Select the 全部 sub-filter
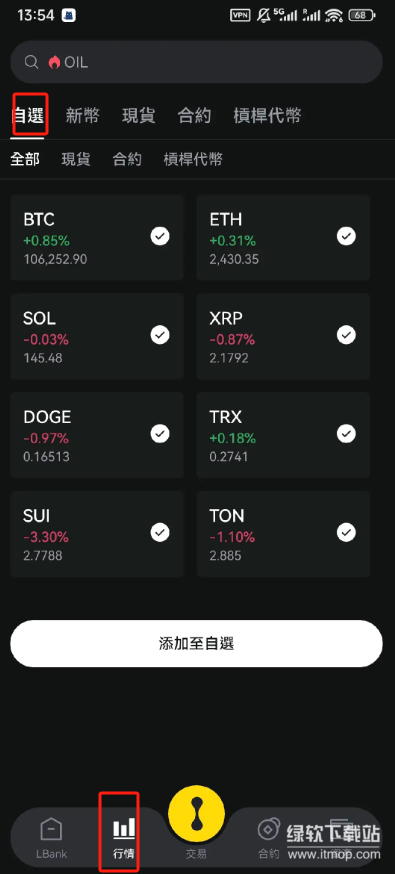The image size is (395, 874). click(x=25, y=159)
